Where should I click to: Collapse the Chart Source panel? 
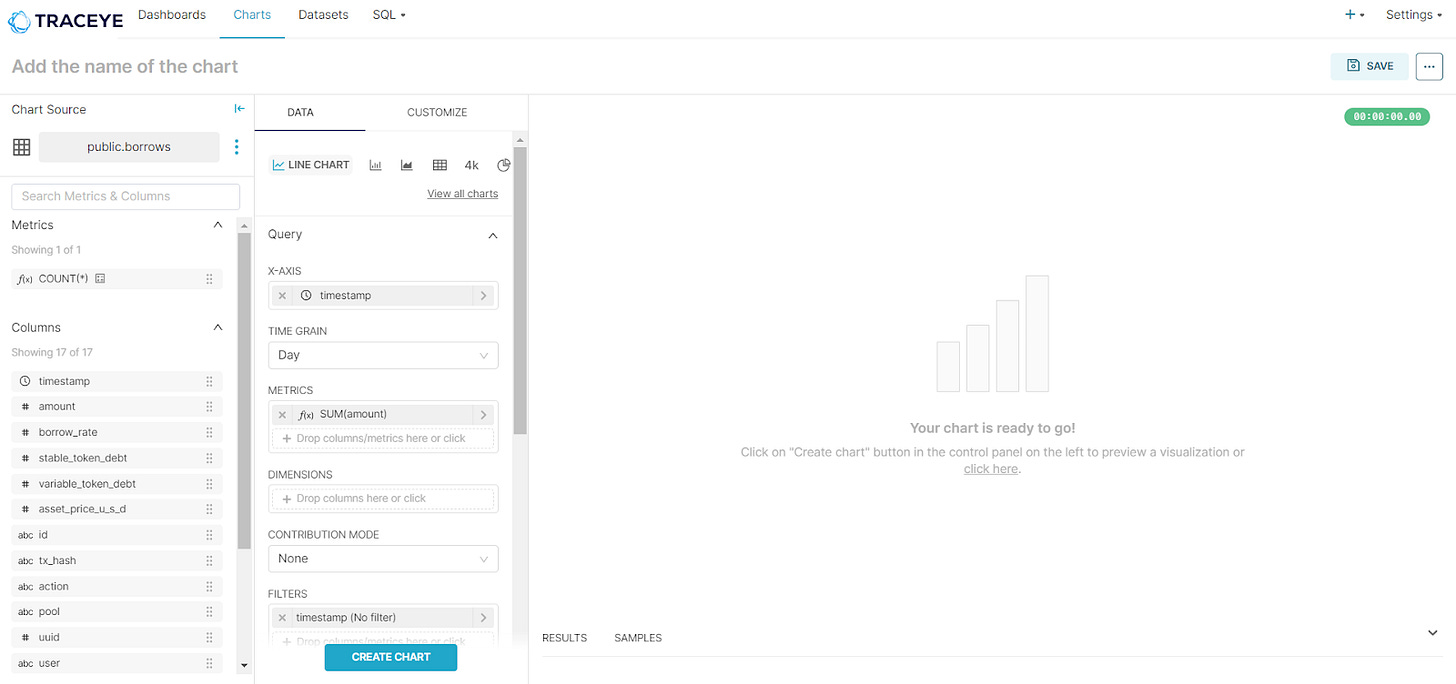239,109
